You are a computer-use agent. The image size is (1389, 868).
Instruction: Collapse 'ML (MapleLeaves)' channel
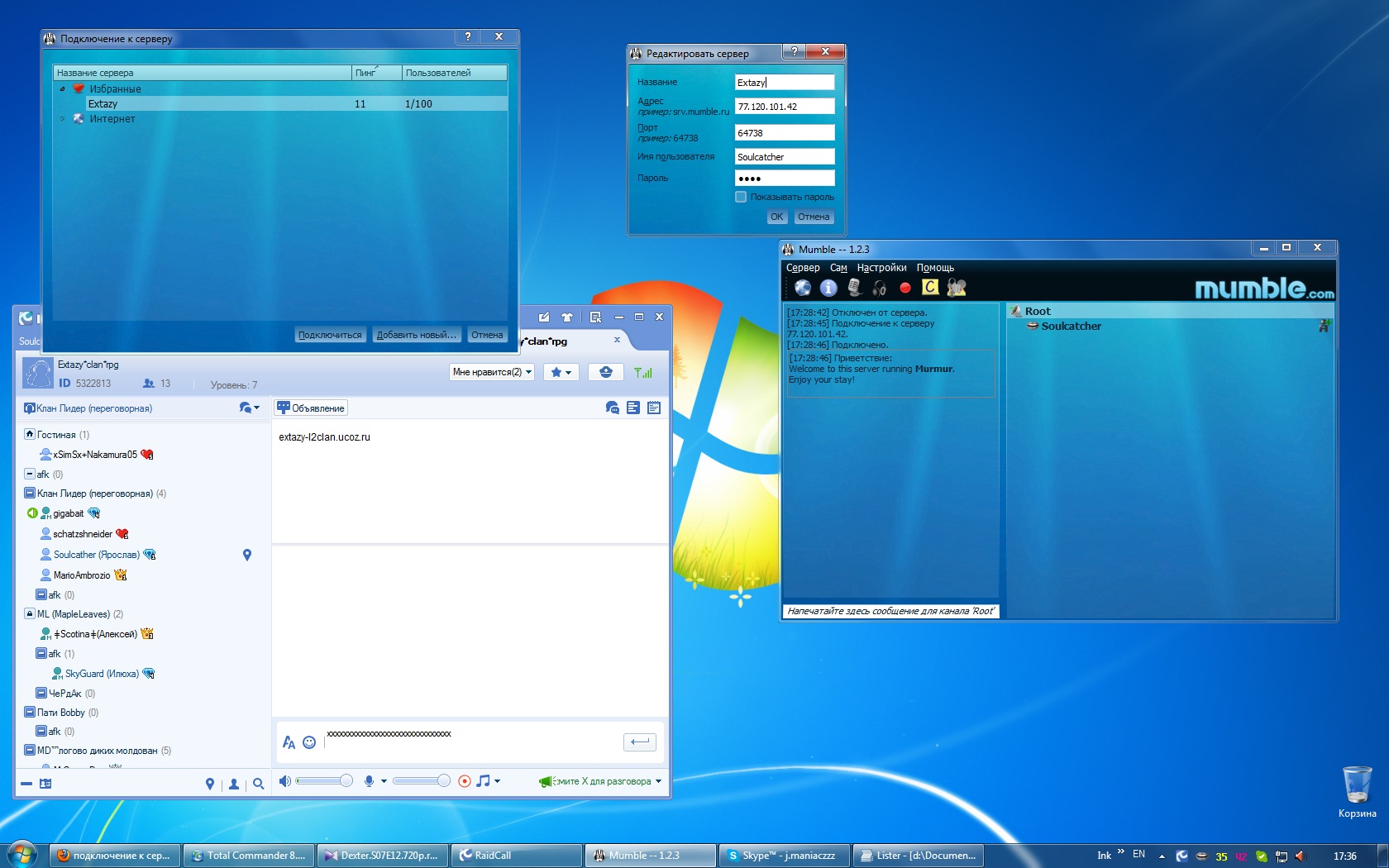click(30, 613)
